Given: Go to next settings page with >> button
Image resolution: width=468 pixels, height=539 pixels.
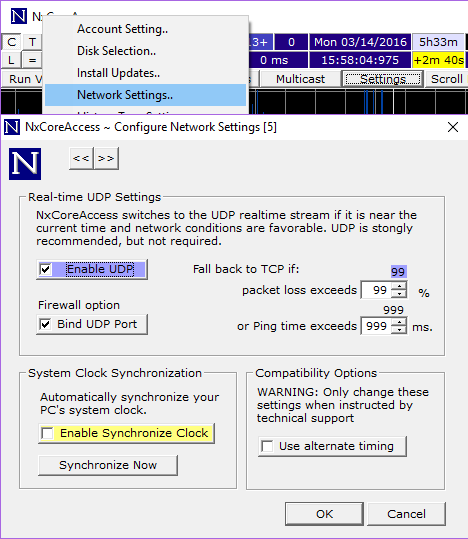Looking at the screenshot, I should coord(106,158).
